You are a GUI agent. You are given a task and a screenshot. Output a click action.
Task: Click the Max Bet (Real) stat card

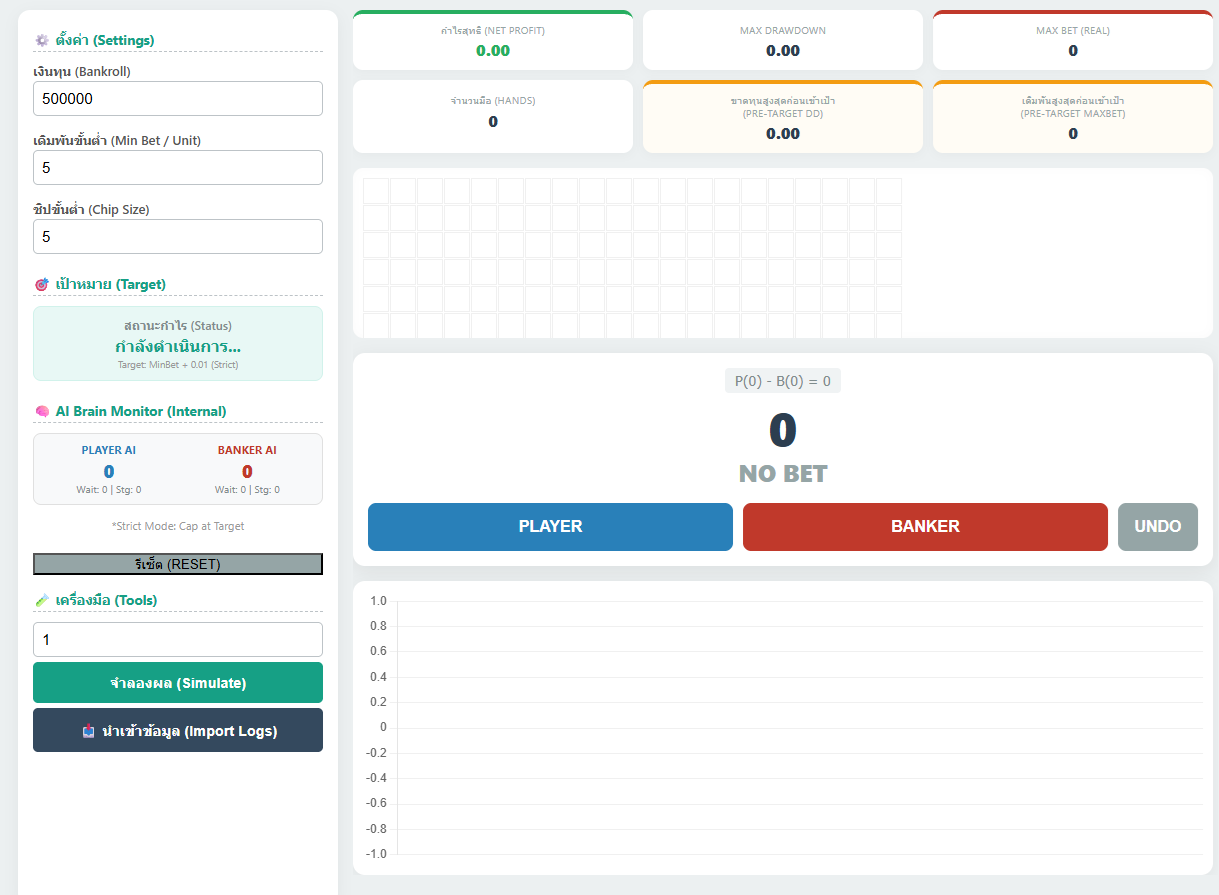[x=1072, y=41]
